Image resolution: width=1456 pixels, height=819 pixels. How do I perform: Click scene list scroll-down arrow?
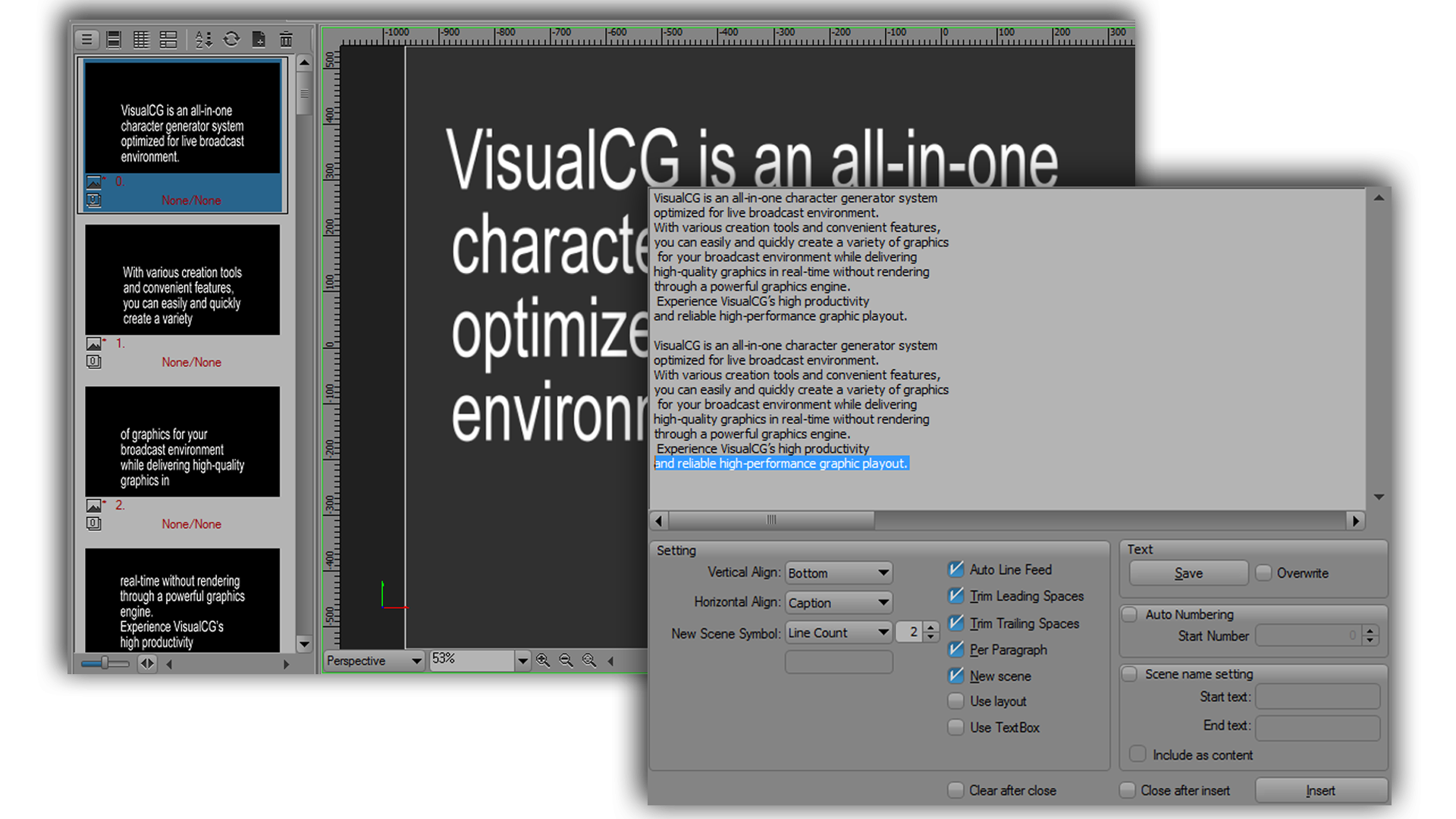(303, 645)
